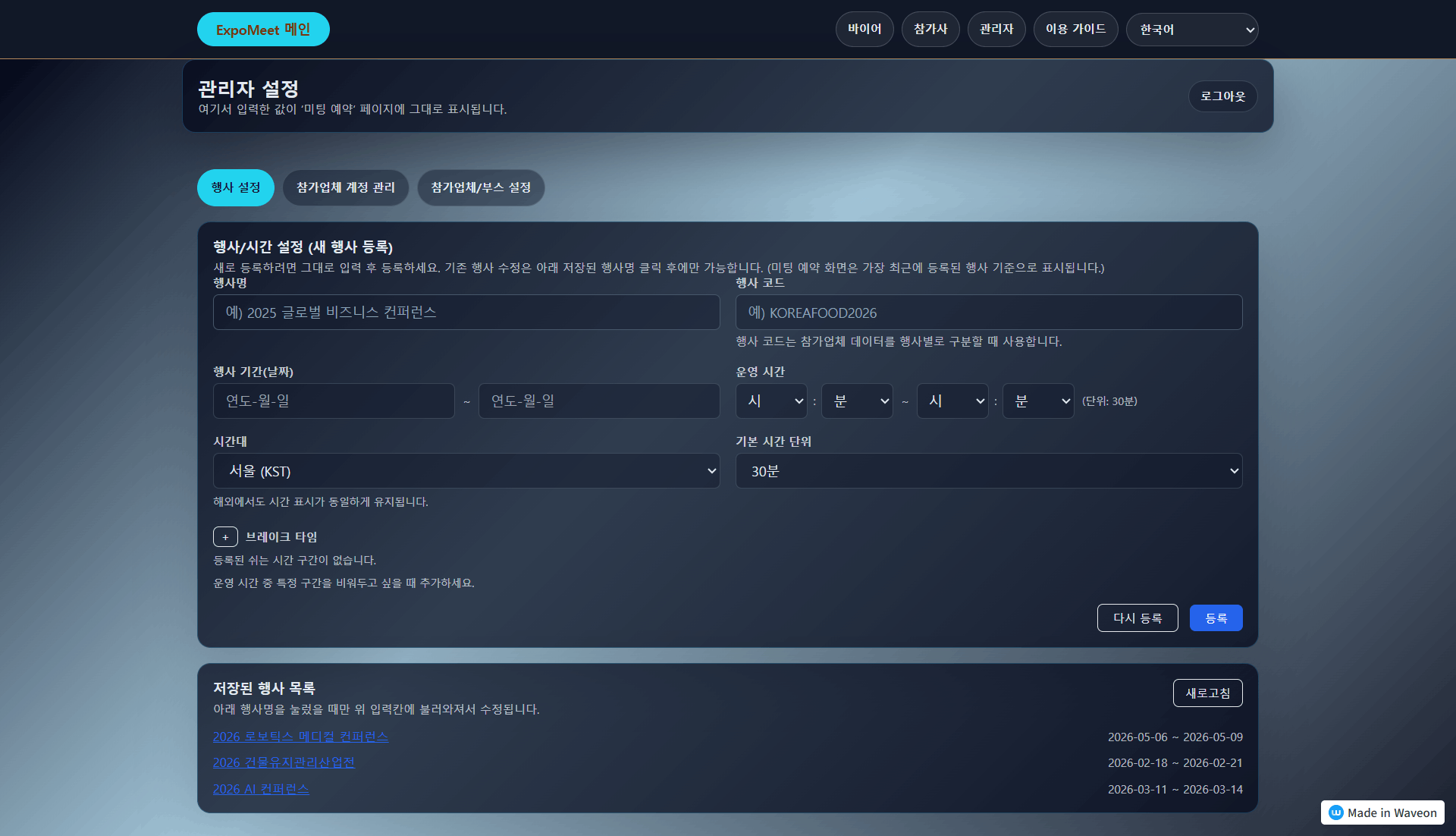Open 2026 AI 컨퍼런스 event link
The width and height of the screenshot is (1456, 836).
[x=261, y=789]
